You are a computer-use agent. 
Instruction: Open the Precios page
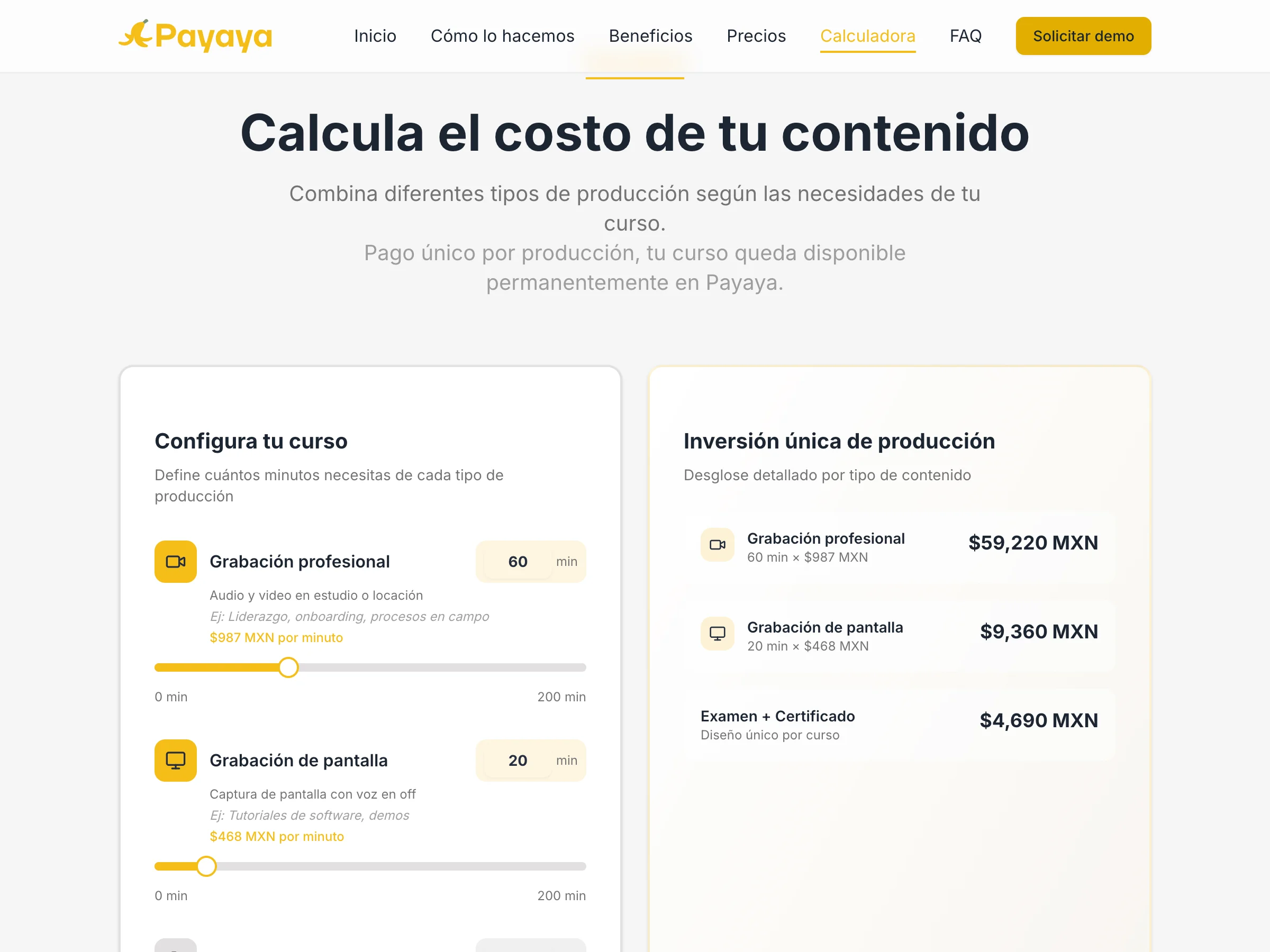pyautogui.click(x=756, y=35)
